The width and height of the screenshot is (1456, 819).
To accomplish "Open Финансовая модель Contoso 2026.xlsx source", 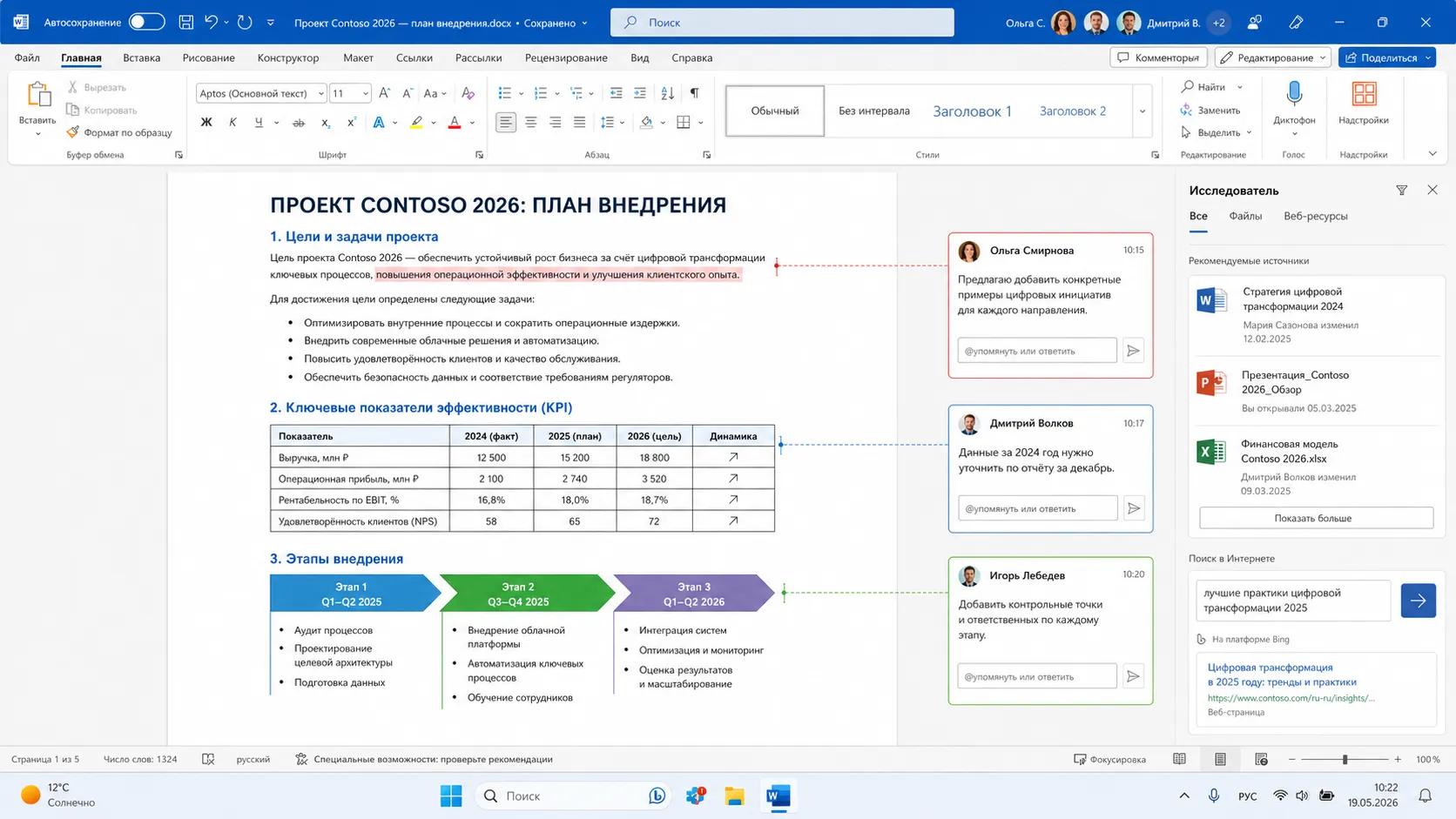I will pyautogui.click(x=1315, y=467).
